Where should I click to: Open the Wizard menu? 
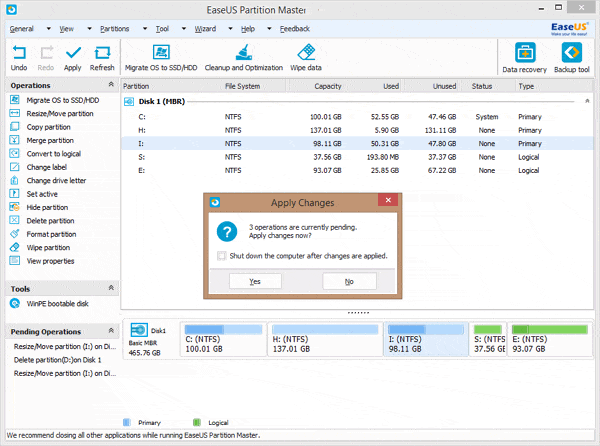click(205, 29)
